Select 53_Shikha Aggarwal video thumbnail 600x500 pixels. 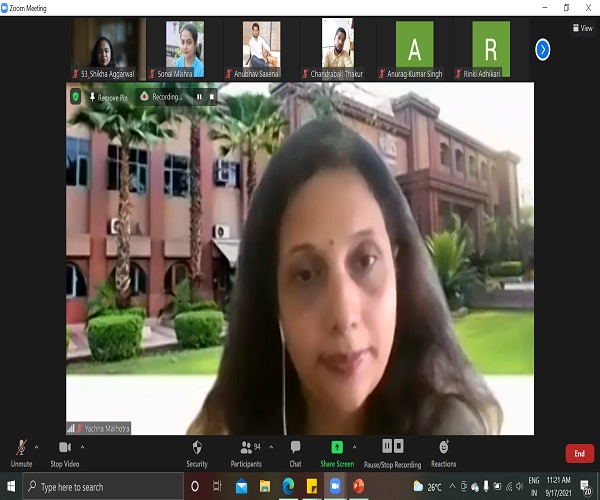point(109,48)
